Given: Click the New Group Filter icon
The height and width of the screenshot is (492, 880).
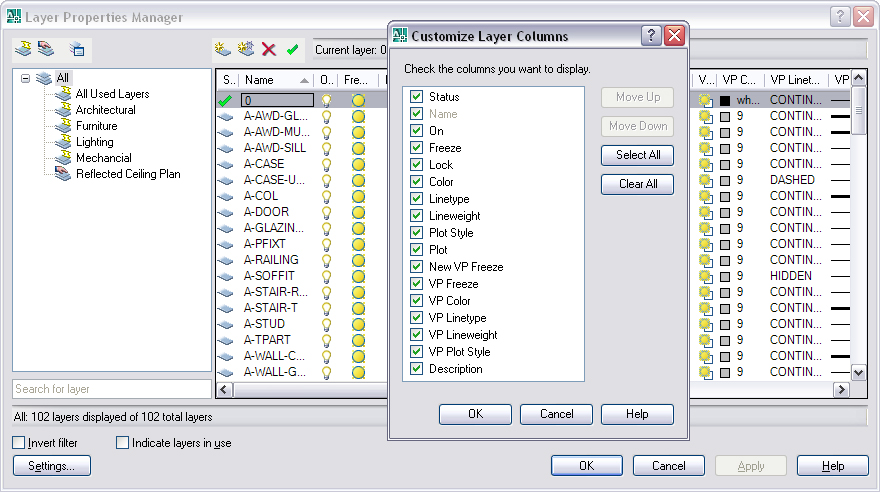Looking at the screenshot, I should point(46,48).
